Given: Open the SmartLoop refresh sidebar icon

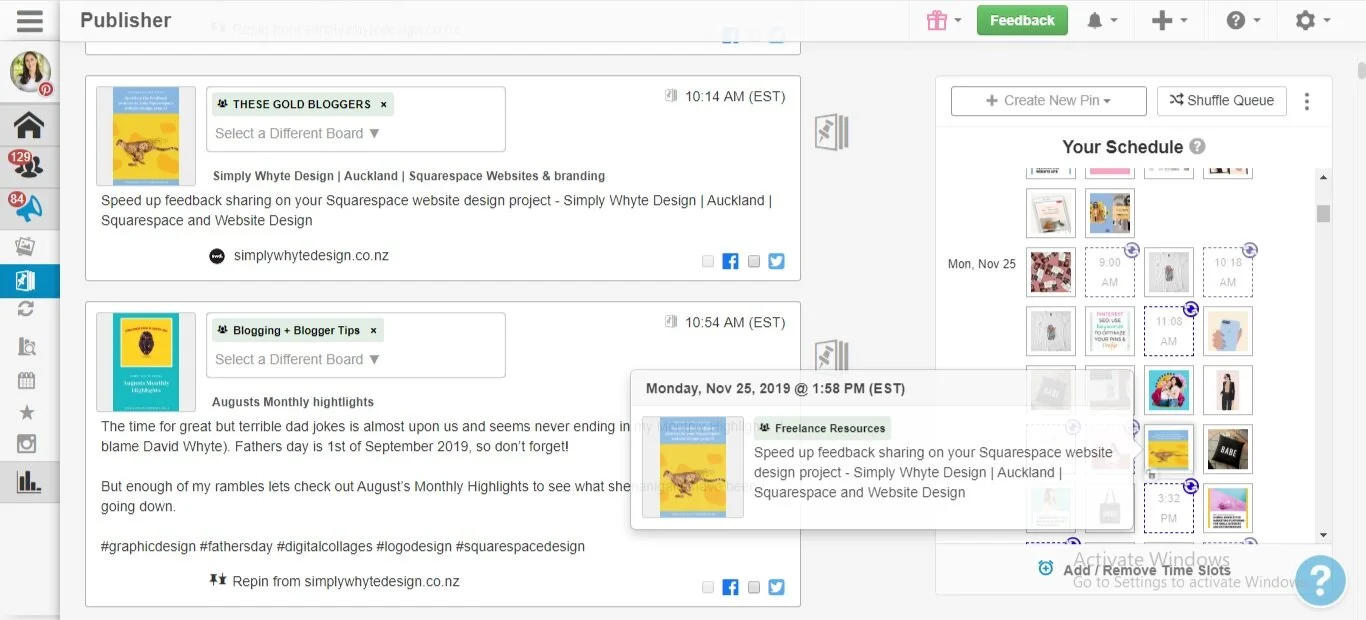Looking at the screenshot, I should [x=27, y=310].
